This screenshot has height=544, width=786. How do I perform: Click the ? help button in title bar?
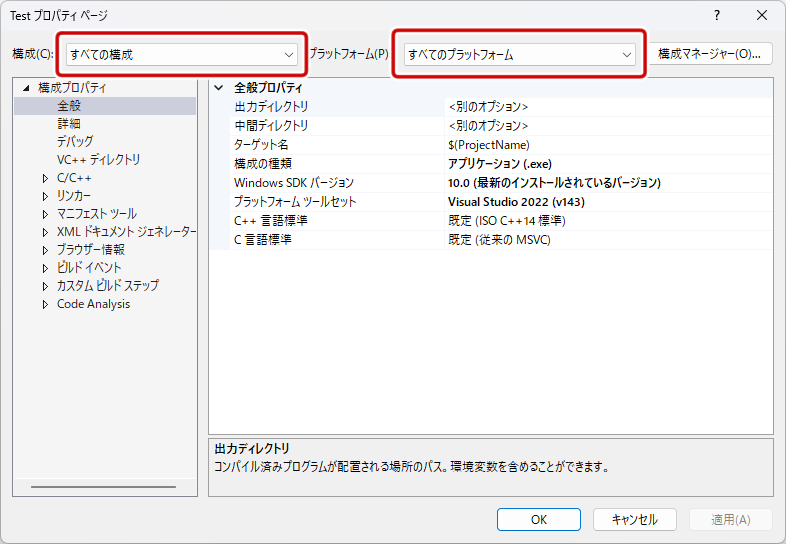pos(717,16)
